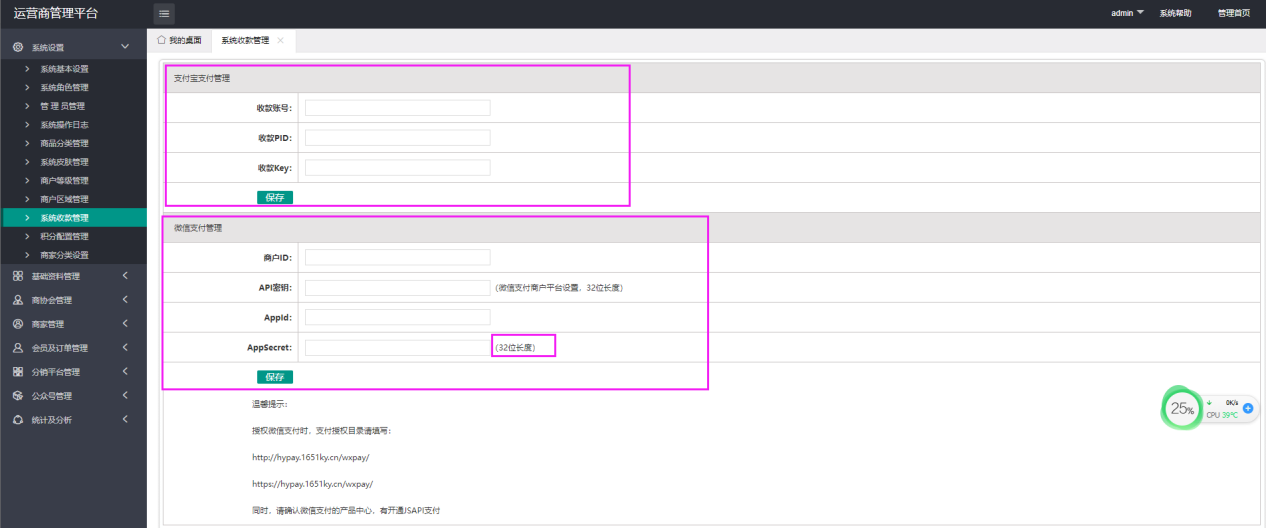Screen dimensions: 1266x528
Task: Open the admin user dropdown
Action: (1127, 13)
